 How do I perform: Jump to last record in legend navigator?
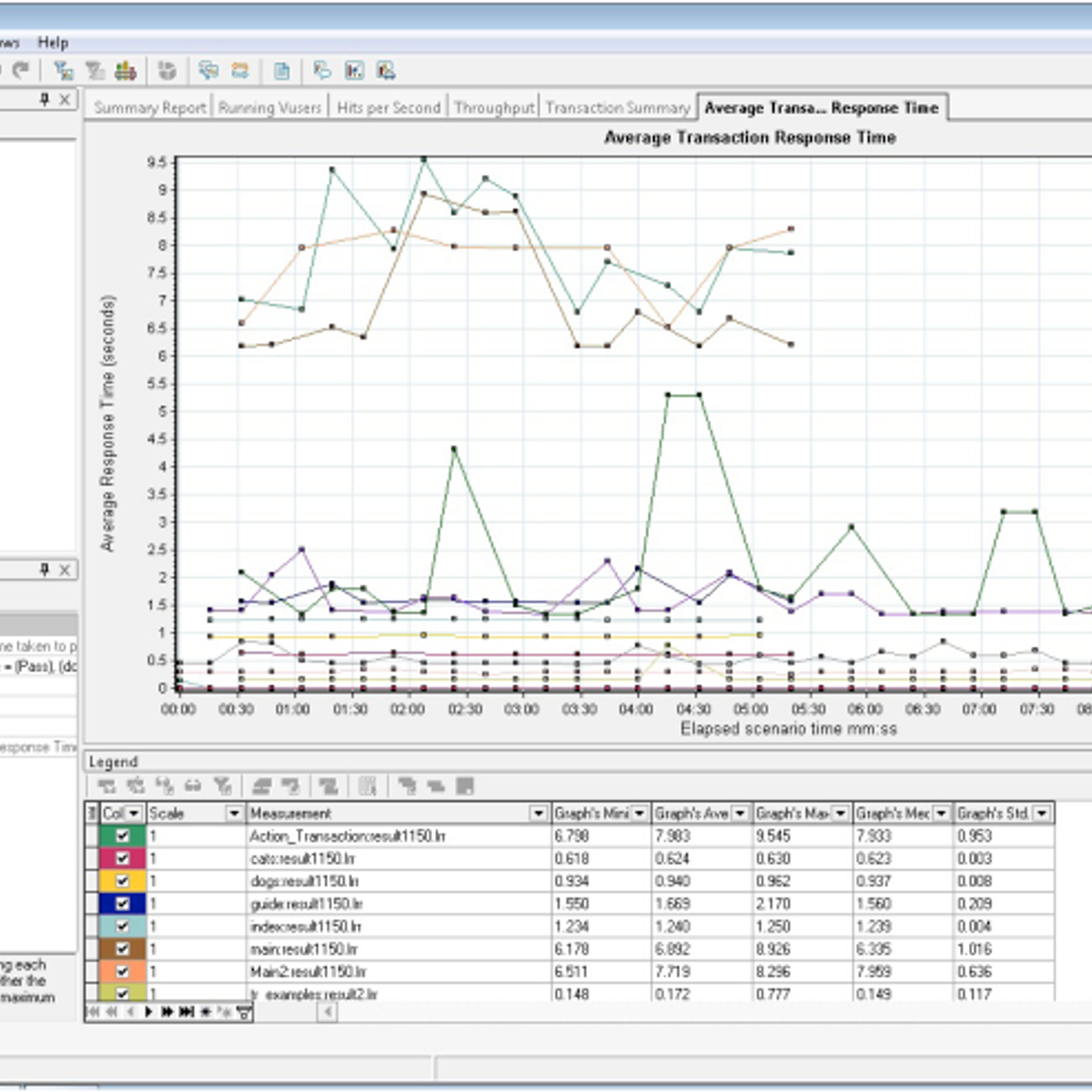coord(187,1012)
